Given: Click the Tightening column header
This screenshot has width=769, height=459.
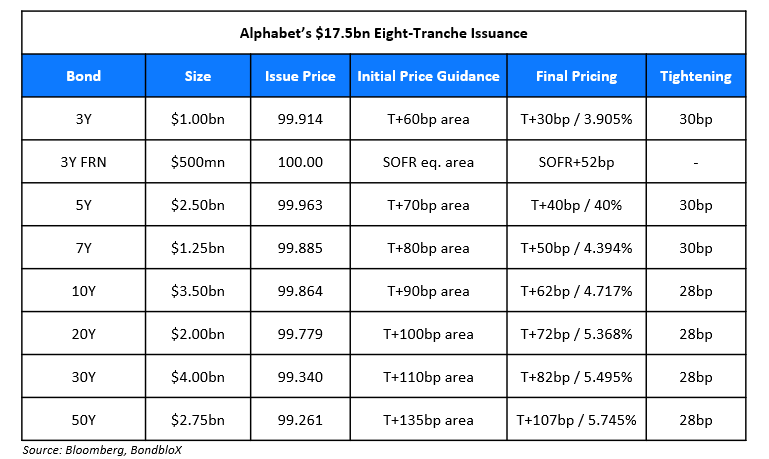Looking at the screenshot, I should [x=695, y=76].
